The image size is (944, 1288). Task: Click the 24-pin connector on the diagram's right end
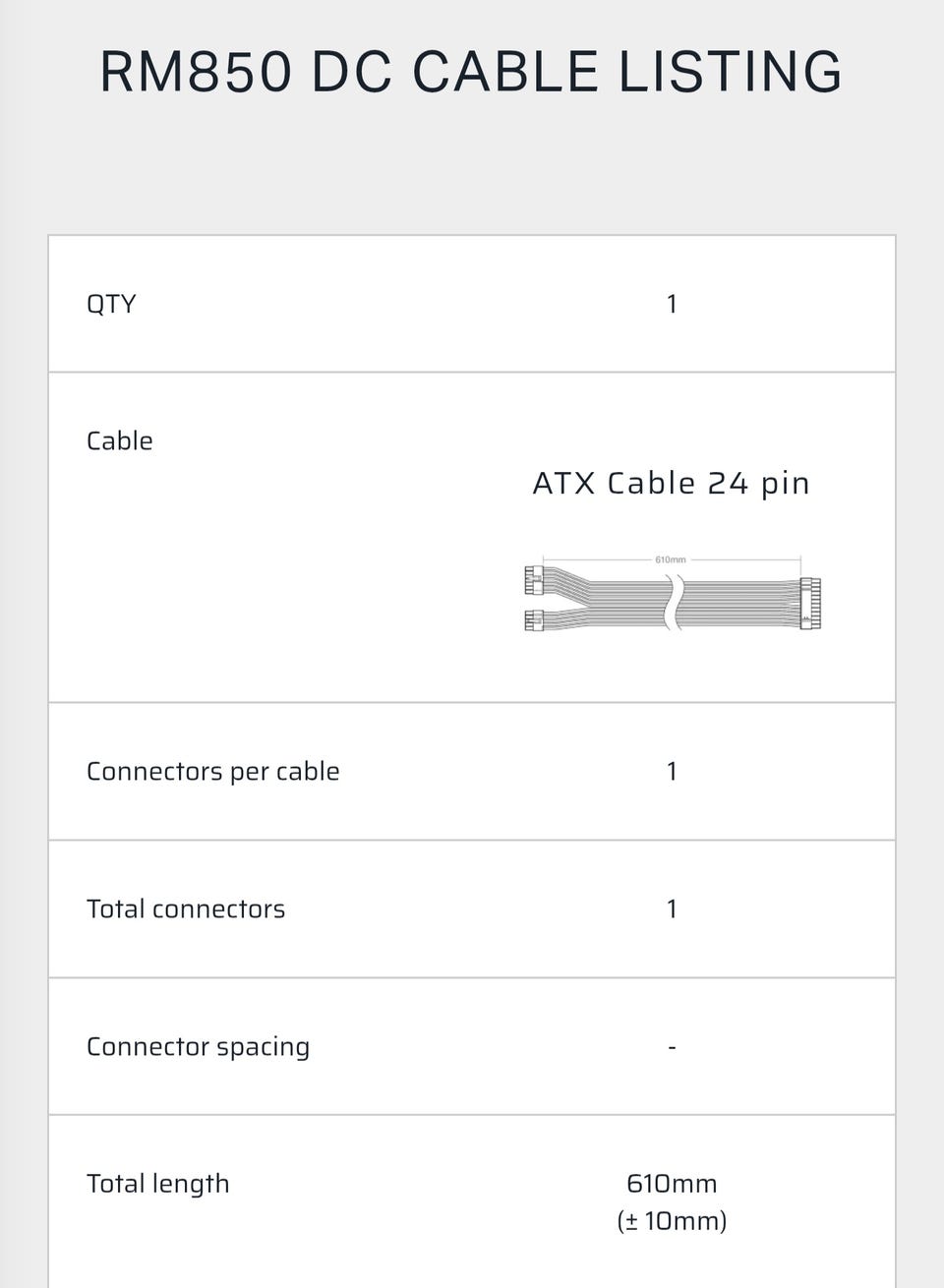pos(810,604)
